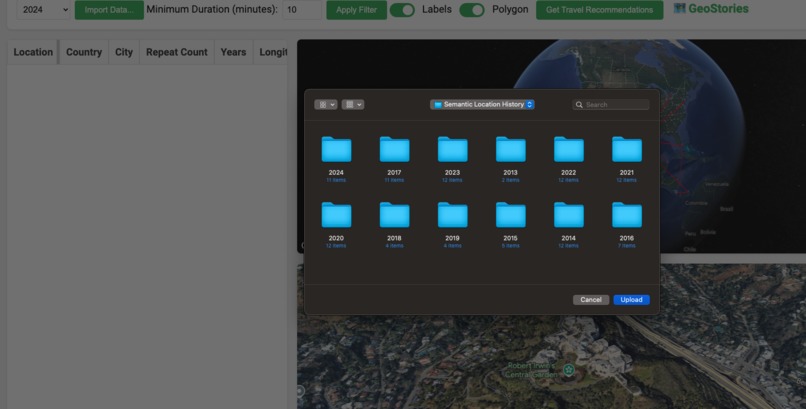Click the GeoStories title link
The width and height of the screenshot is (806, 409).
pyautogui.click(x=718, y=8)
